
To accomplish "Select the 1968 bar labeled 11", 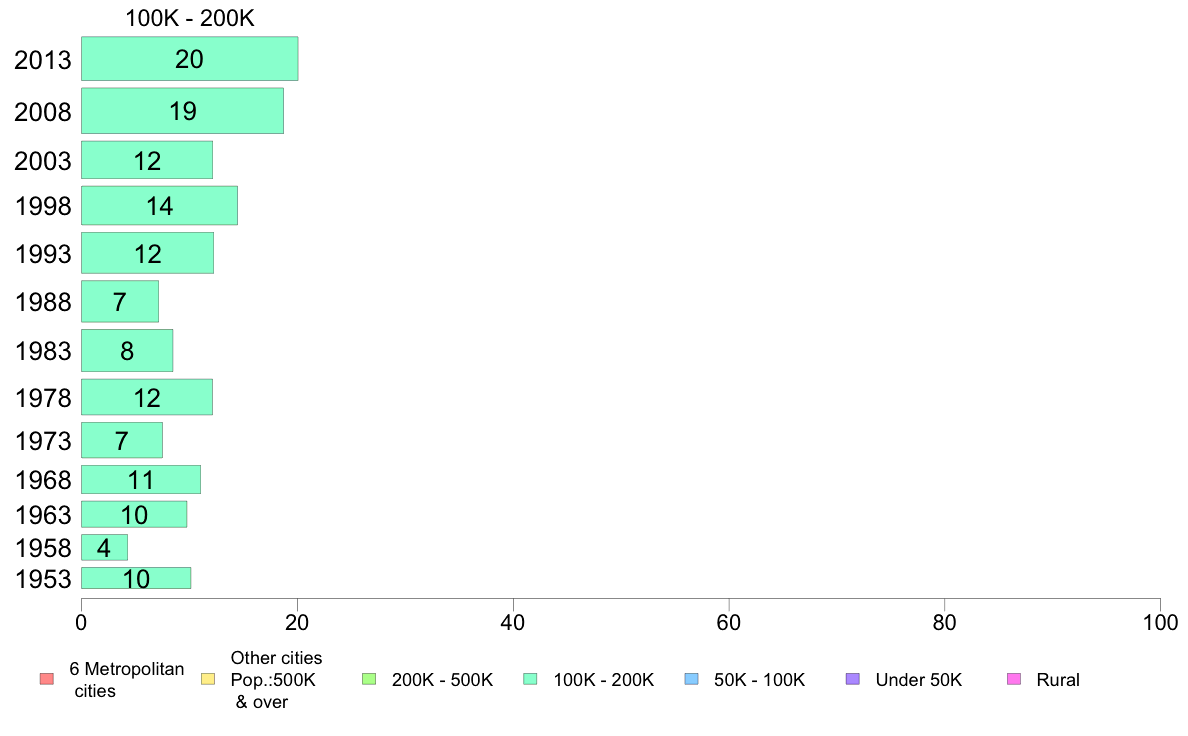I will [x=141, y=479].
